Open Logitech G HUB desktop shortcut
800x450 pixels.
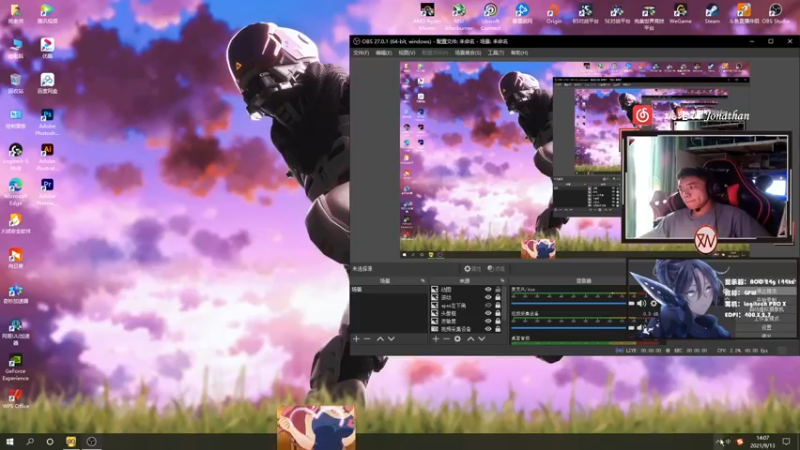(15, 157)
